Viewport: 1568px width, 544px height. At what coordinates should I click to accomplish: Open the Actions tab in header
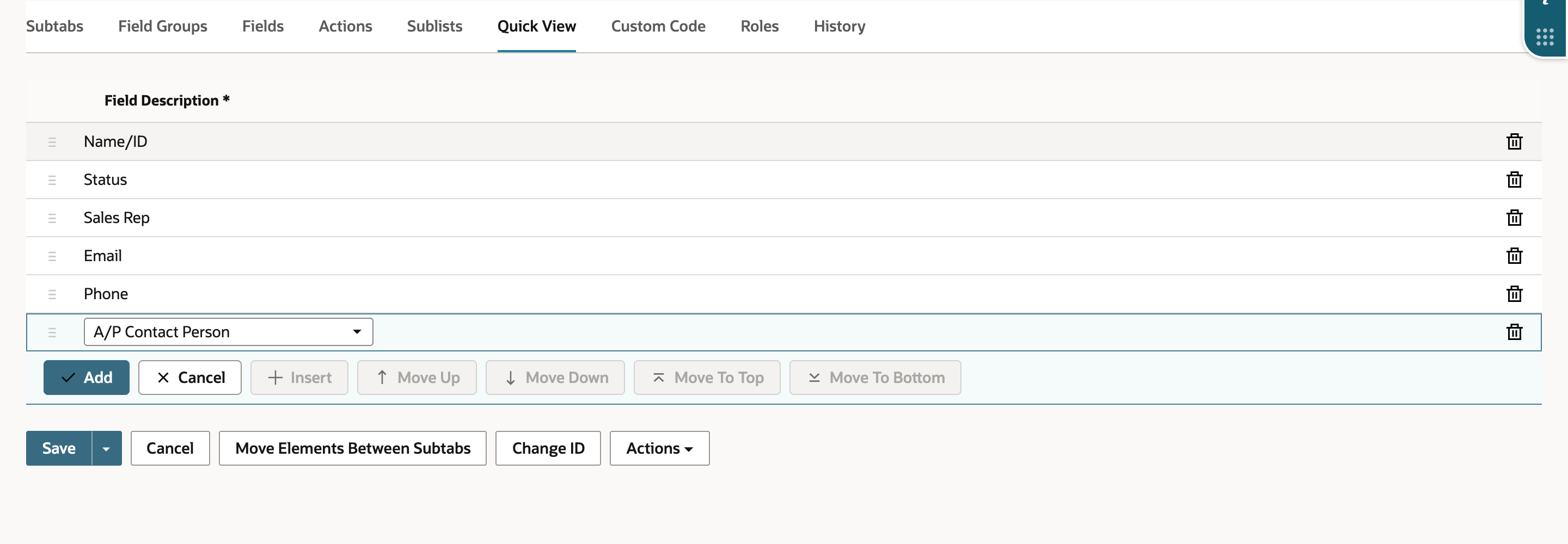tap(345, 26)
